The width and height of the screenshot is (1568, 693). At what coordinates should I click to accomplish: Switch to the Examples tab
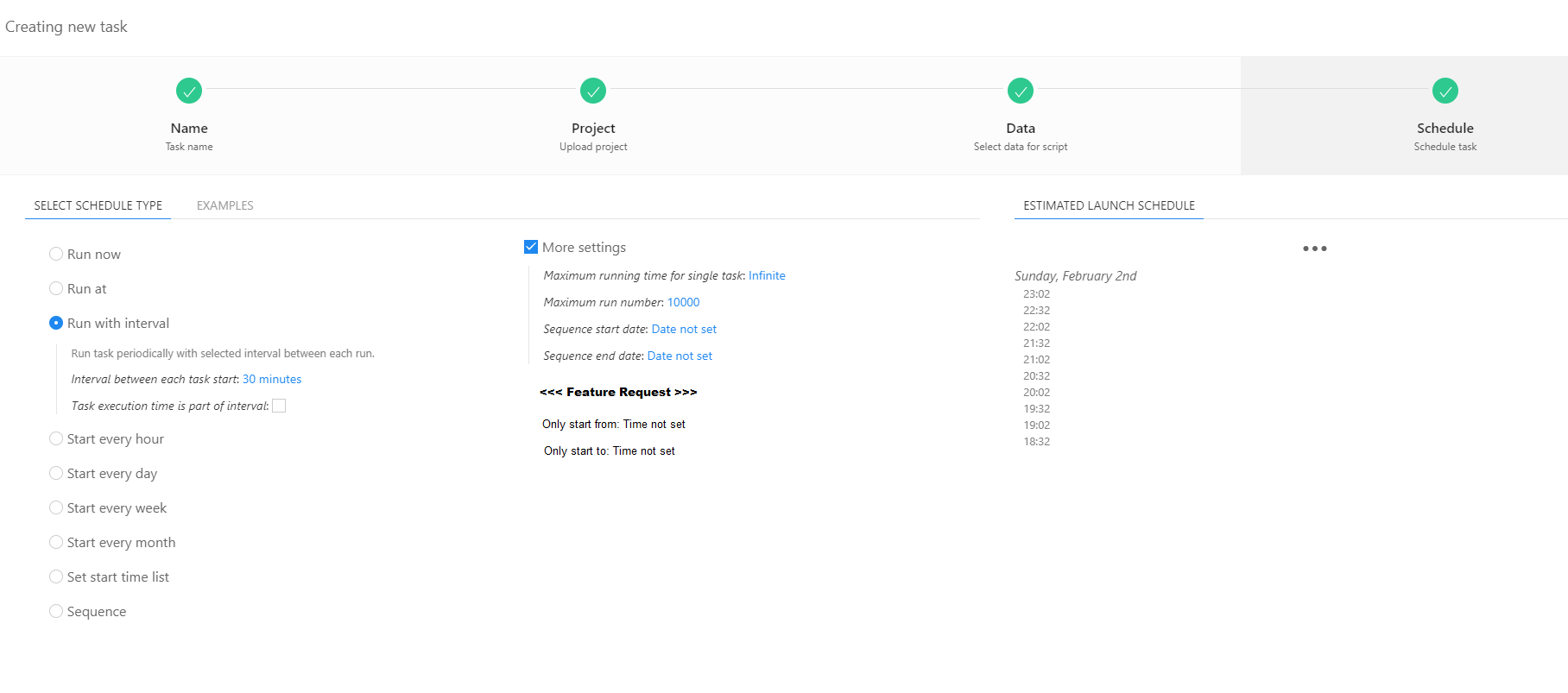click(224, 205)
